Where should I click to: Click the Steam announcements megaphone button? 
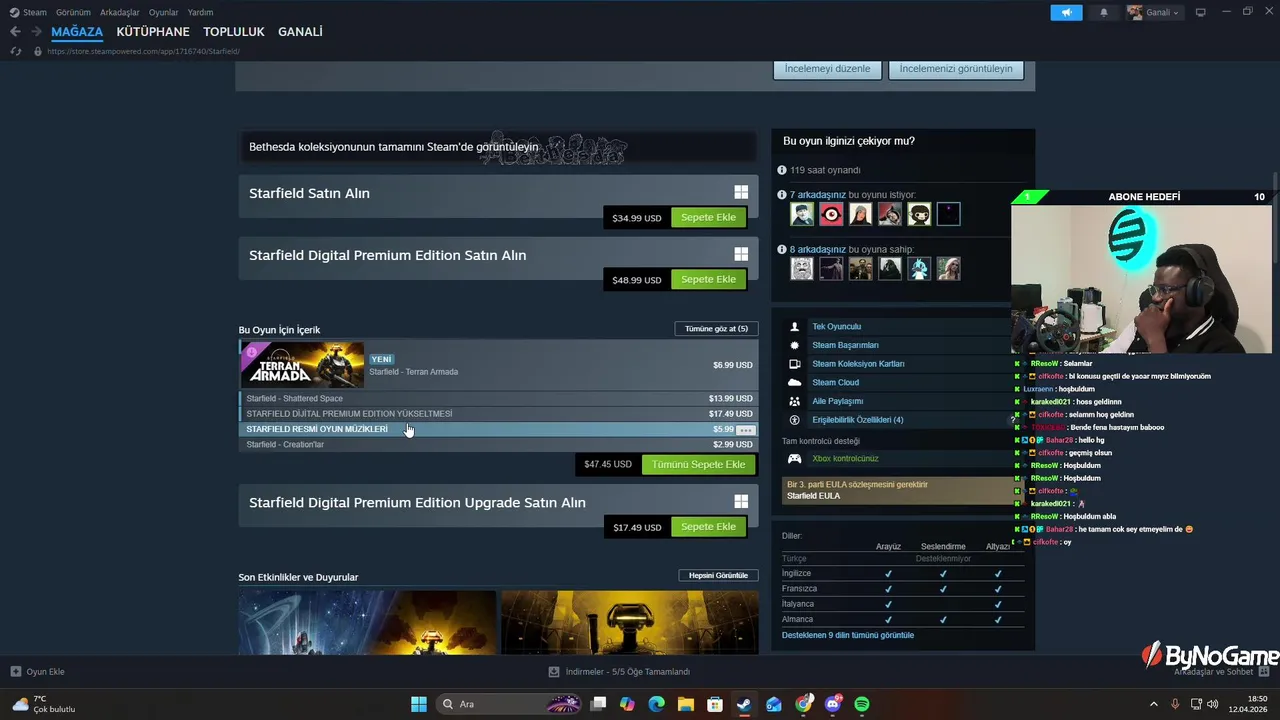coord(1066,12)
